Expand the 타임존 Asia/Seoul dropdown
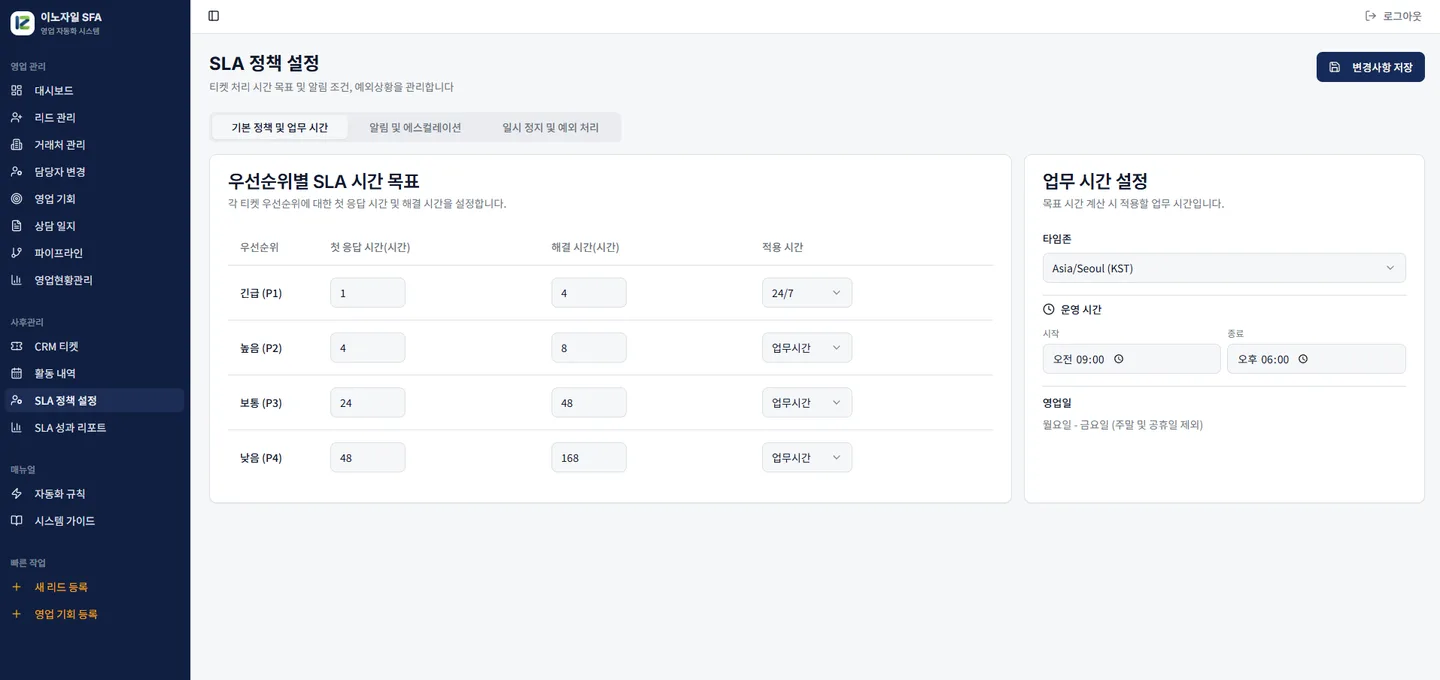Image resolution: width=1440 pixels, height=680 pixels. [x=1224, y=268]
